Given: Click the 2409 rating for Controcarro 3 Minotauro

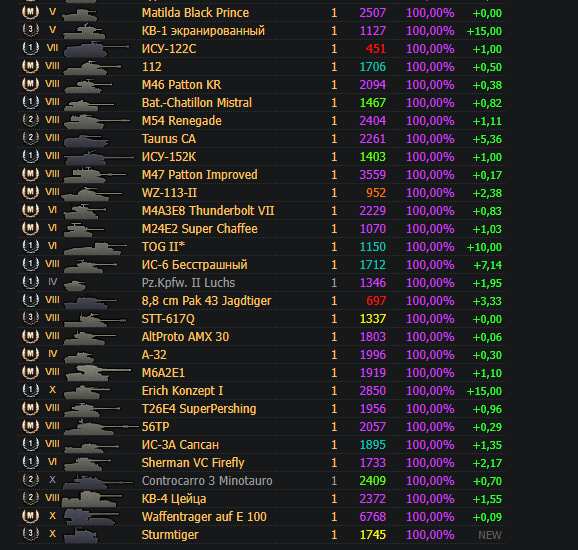Looking at the screenshot, I should click(373, 481).
